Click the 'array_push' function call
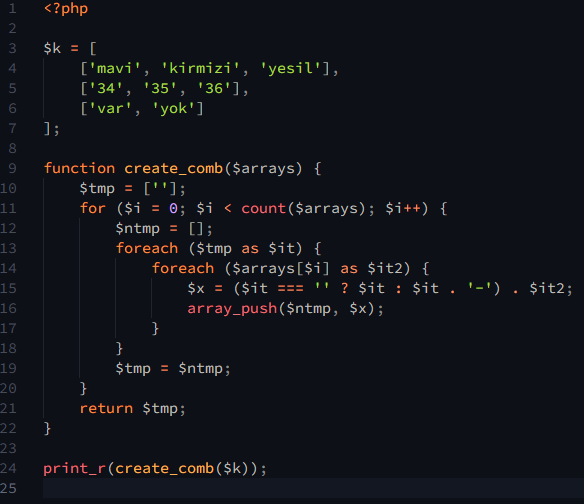 (x=232, y=309)
